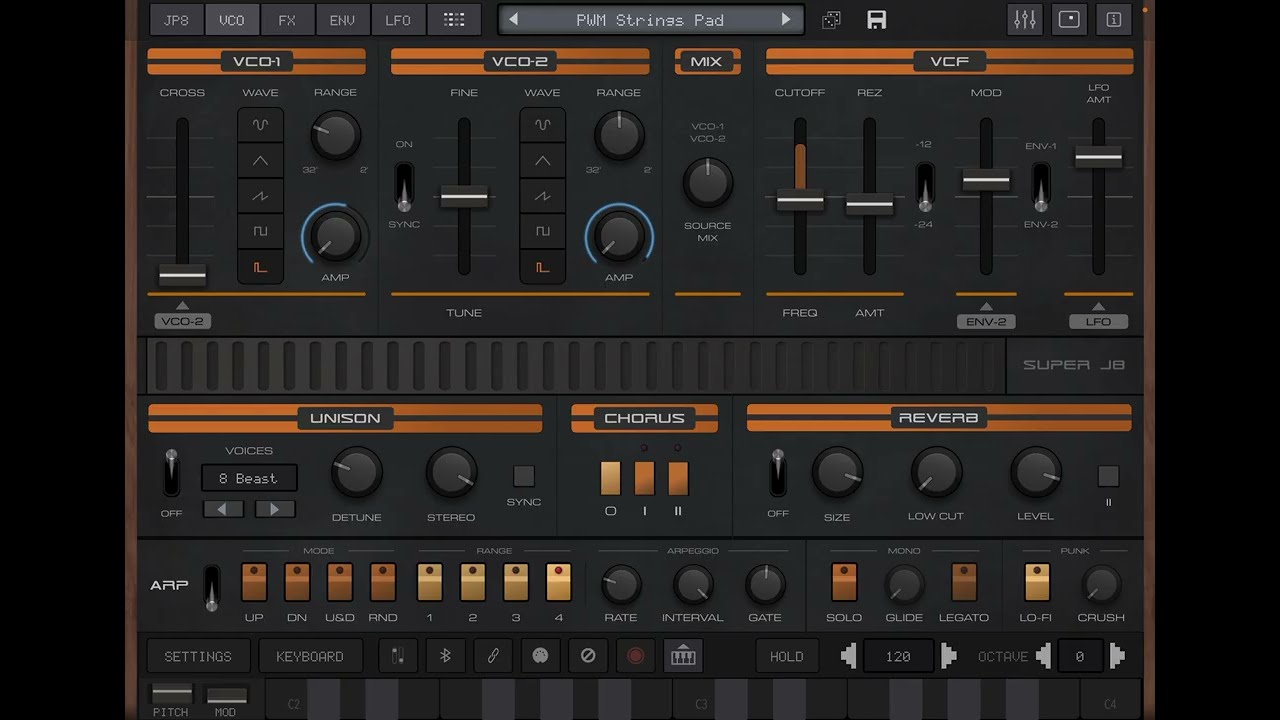Click the red record button

(635, 656)
